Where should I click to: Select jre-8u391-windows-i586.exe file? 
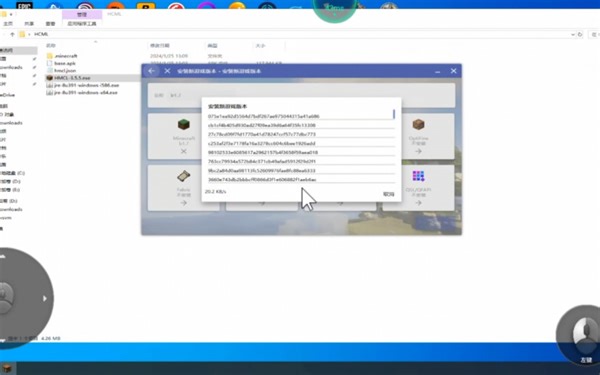[86, 85]
